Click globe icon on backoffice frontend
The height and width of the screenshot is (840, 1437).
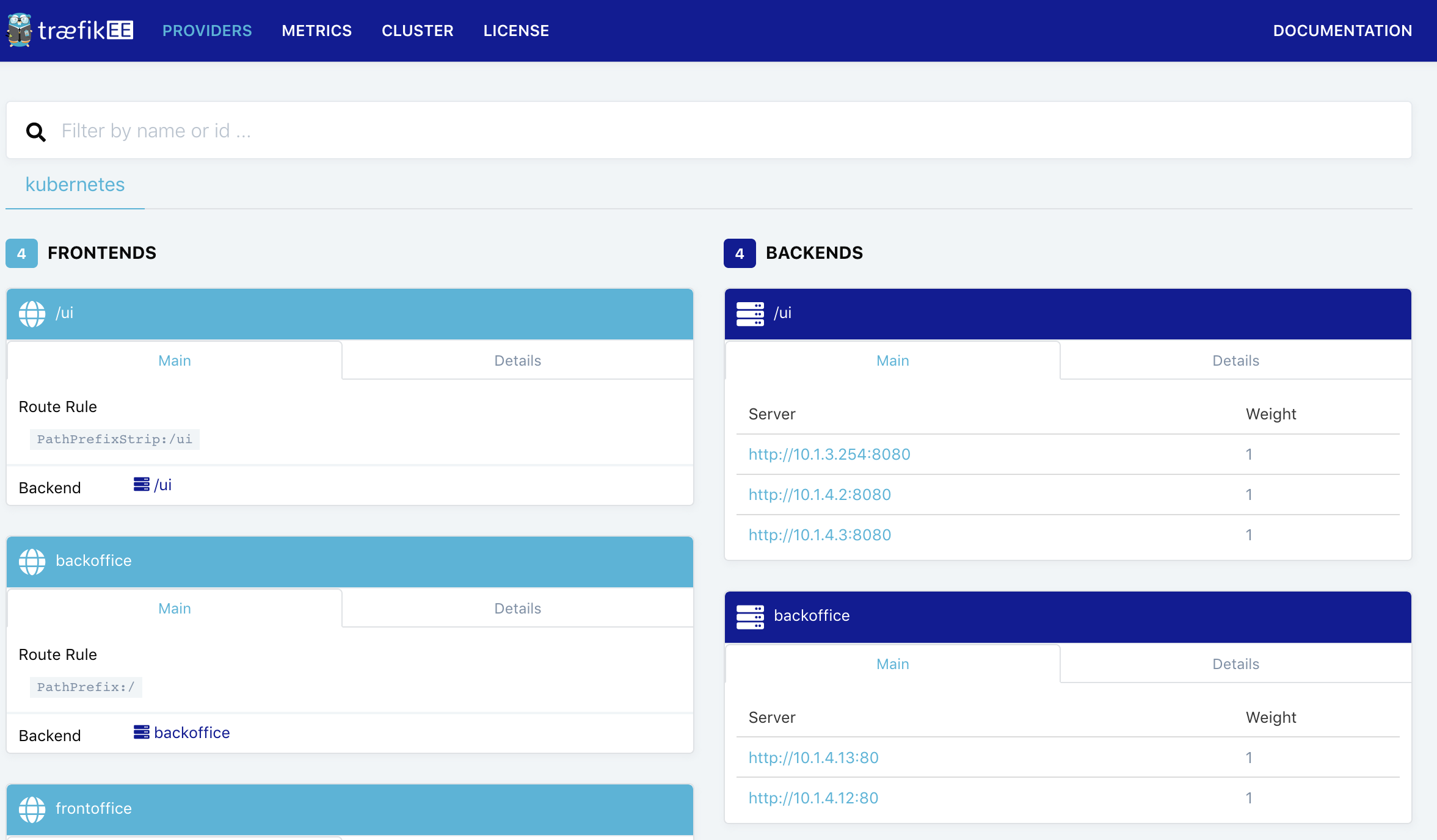32,562
